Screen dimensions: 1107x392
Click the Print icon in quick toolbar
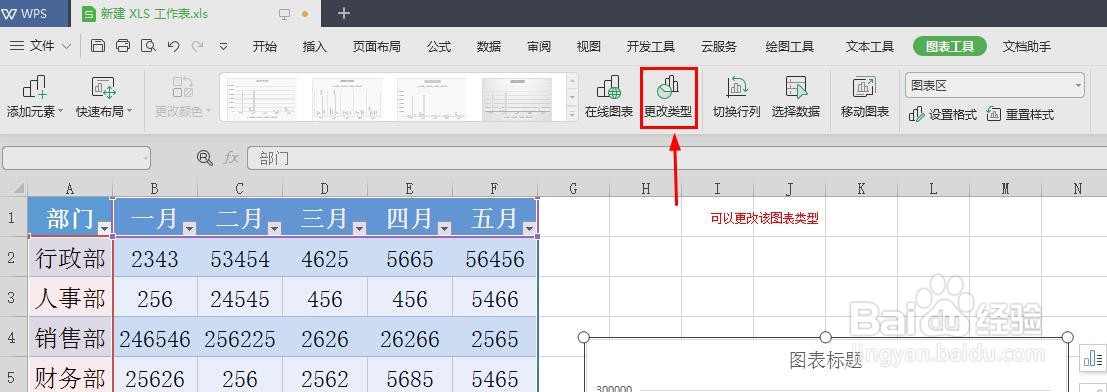[123, 47]
